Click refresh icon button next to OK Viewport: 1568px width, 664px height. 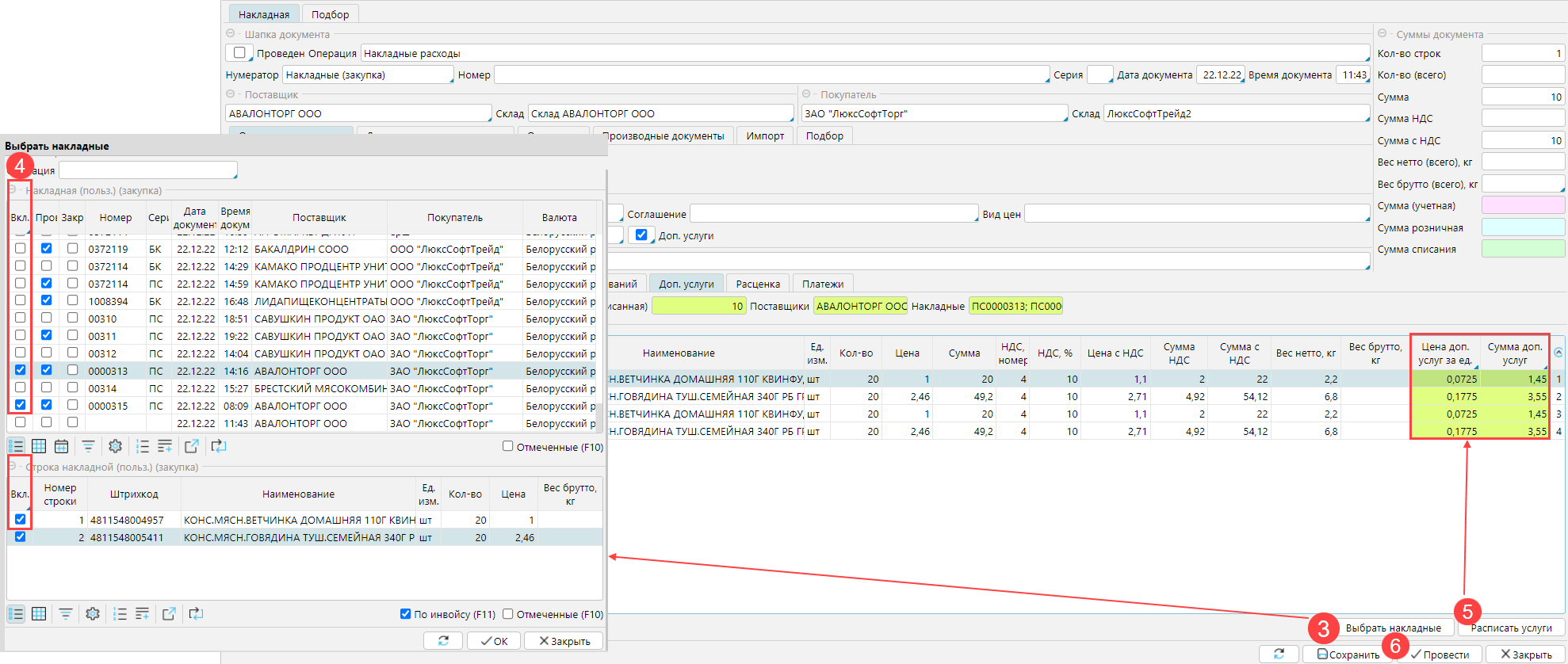point(443,641)
